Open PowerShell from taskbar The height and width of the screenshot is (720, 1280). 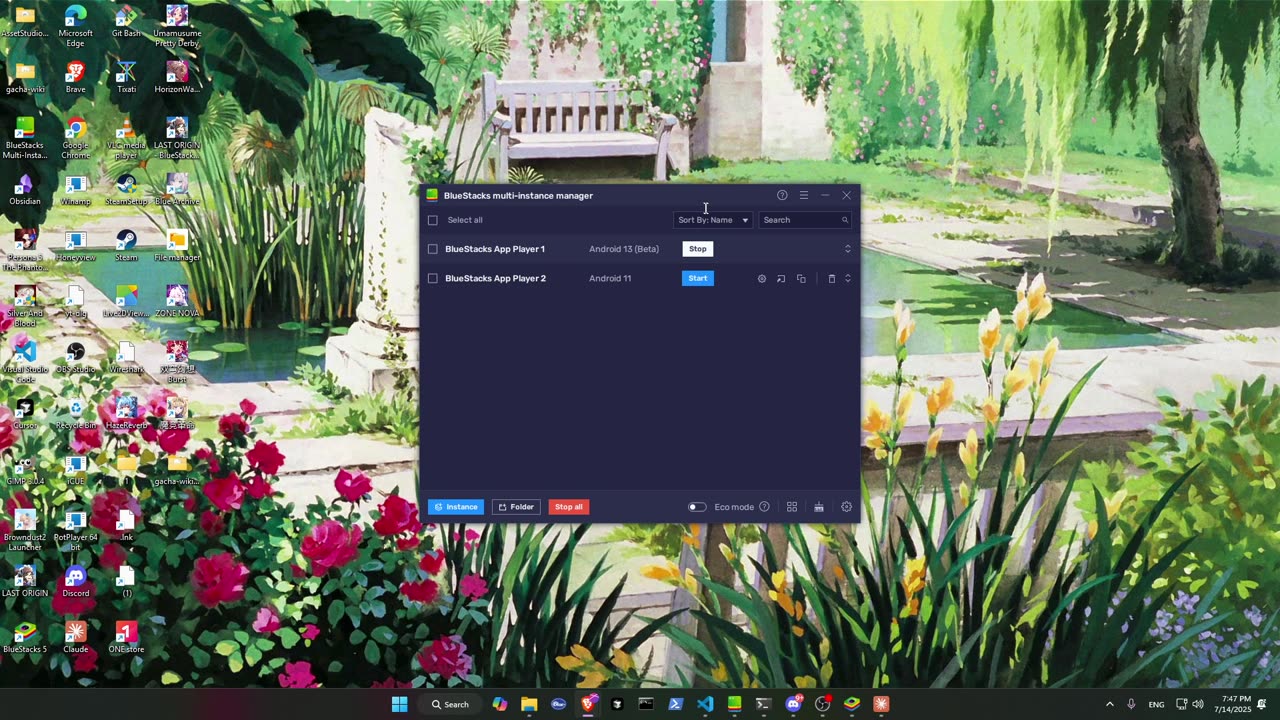[675, 704]
